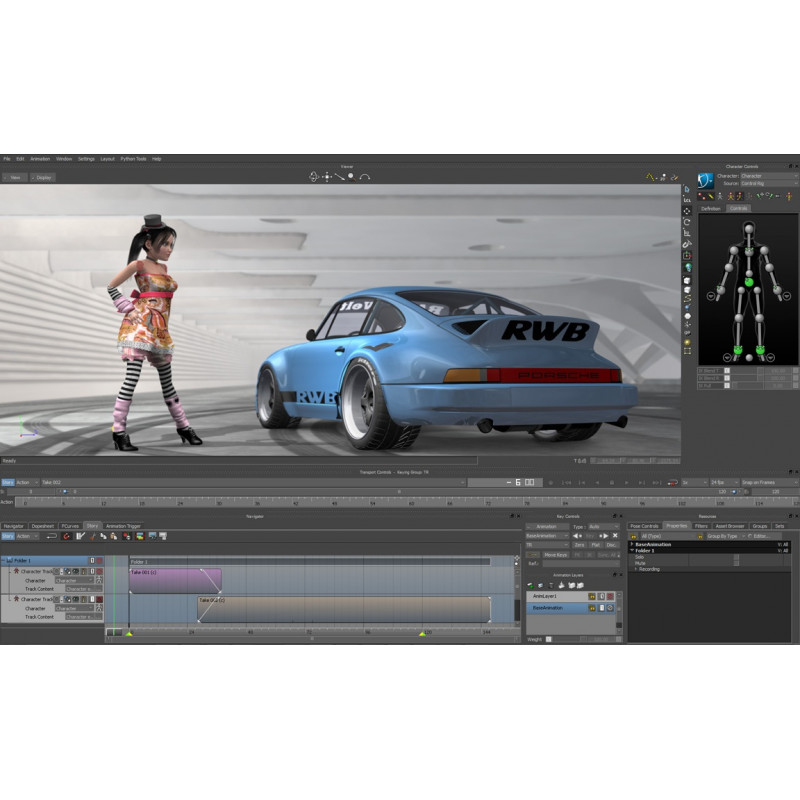This screenshot has width=800, height=800.
Task: Click the Display button in viewer
Action: (42, 178)
